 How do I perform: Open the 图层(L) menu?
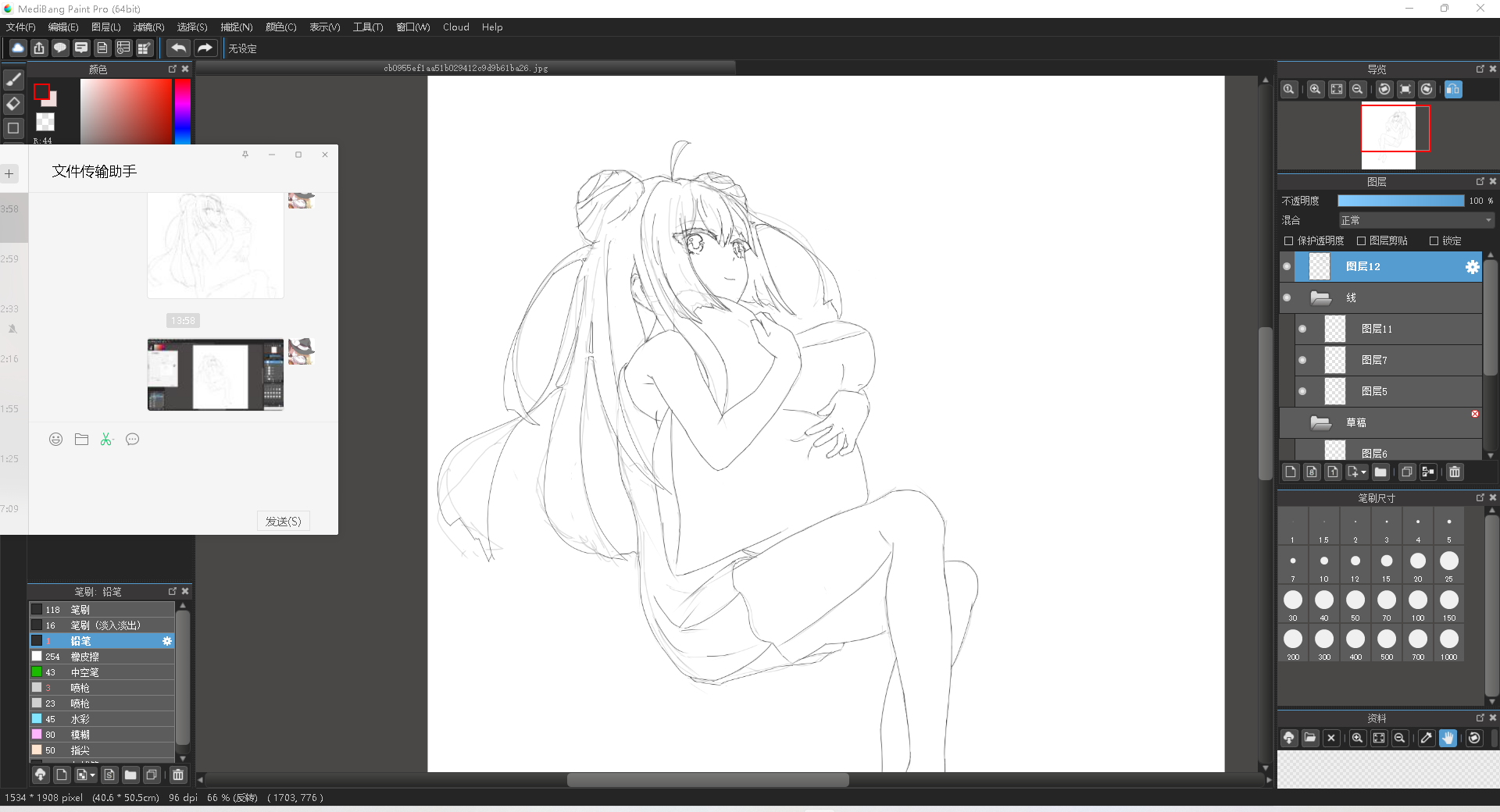point(105,27)
